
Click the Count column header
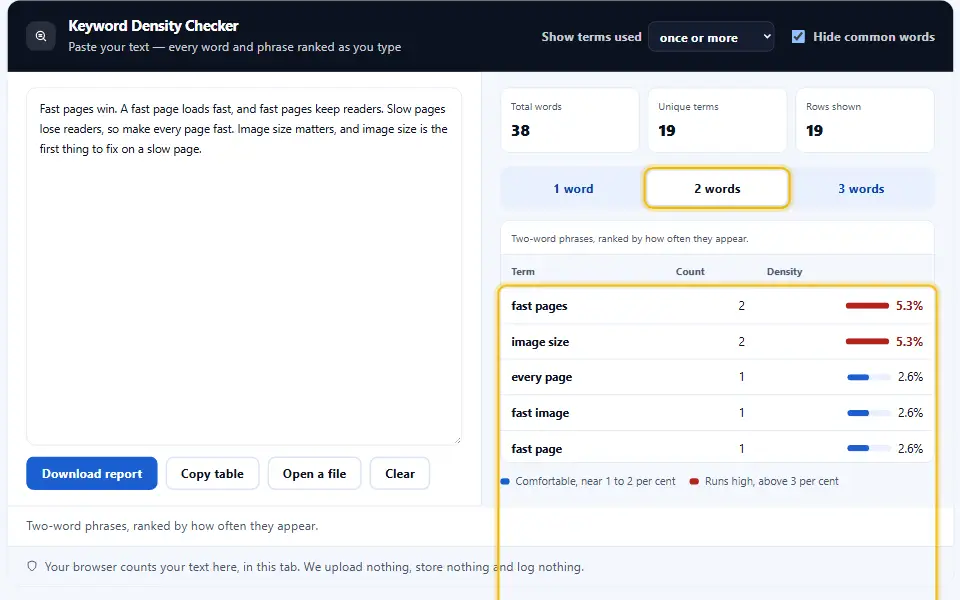pyautogui.click(x=690, y=271)
